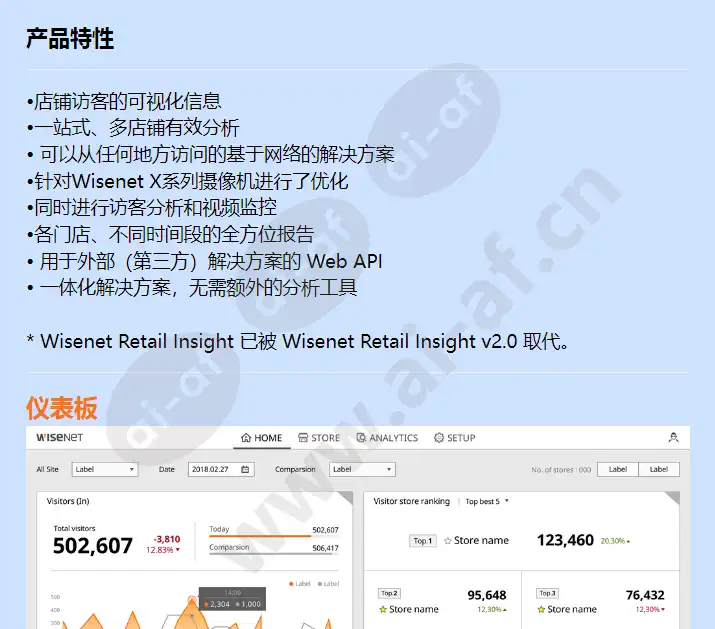Click the 20.30% increase indicator

click(615, 541)
